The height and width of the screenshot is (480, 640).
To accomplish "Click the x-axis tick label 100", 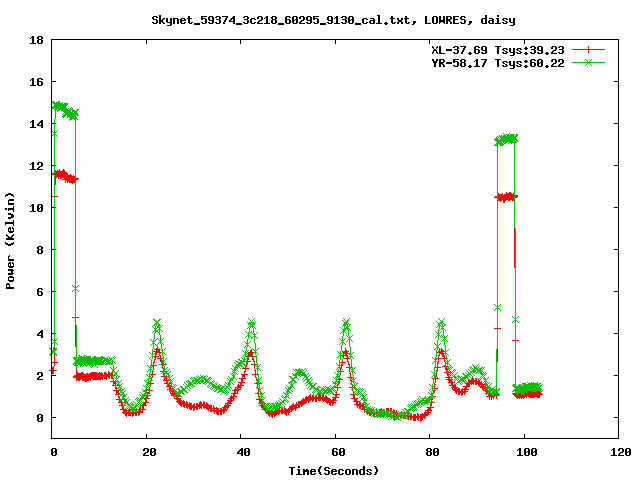I will [x=527, y=452].
